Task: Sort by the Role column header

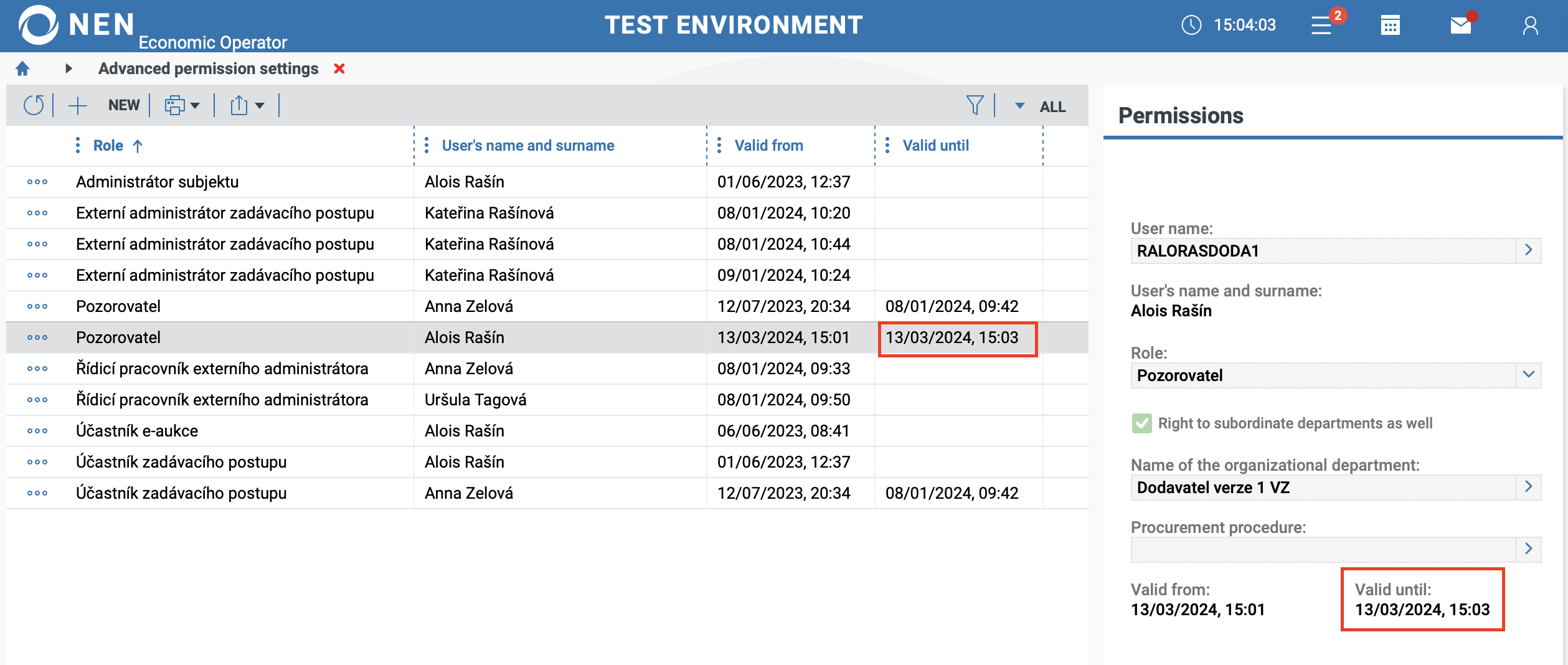Action: (108, 146)
